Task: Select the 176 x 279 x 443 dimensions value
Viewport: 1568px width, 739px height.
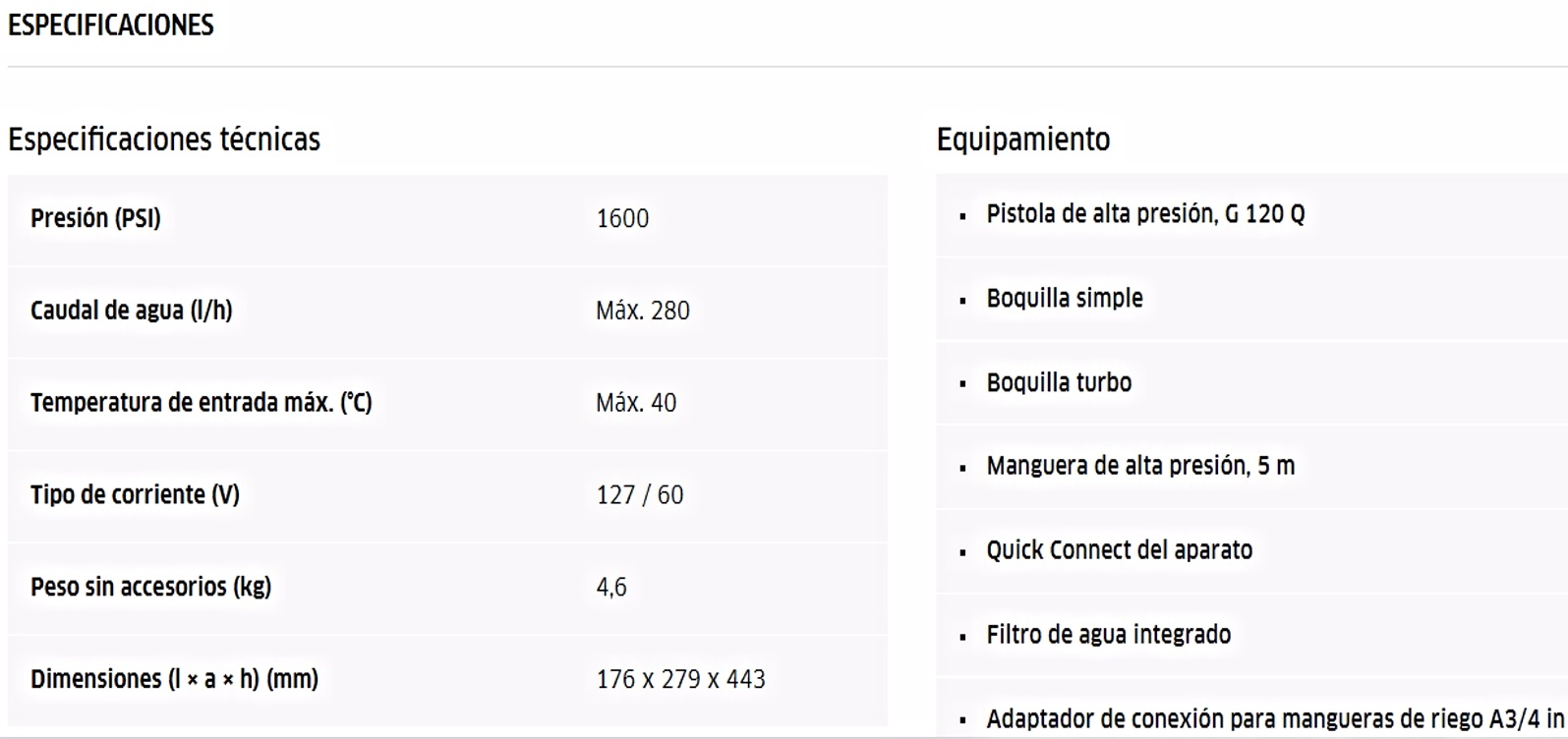Action: (681, 679)
